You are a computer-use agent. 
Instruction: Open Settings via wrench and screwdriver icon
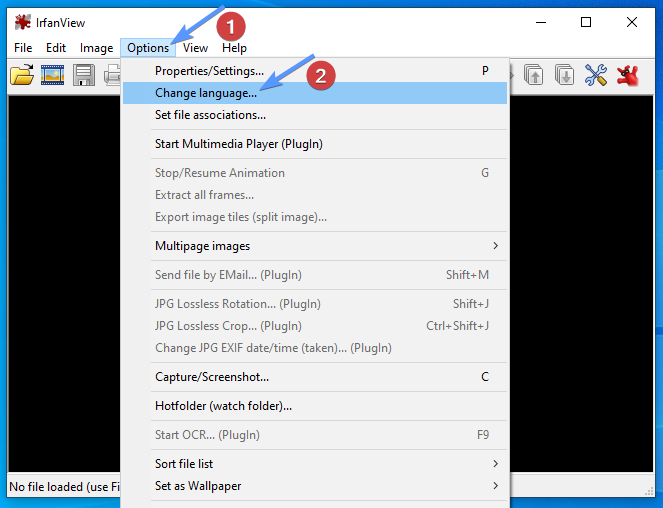596,75
